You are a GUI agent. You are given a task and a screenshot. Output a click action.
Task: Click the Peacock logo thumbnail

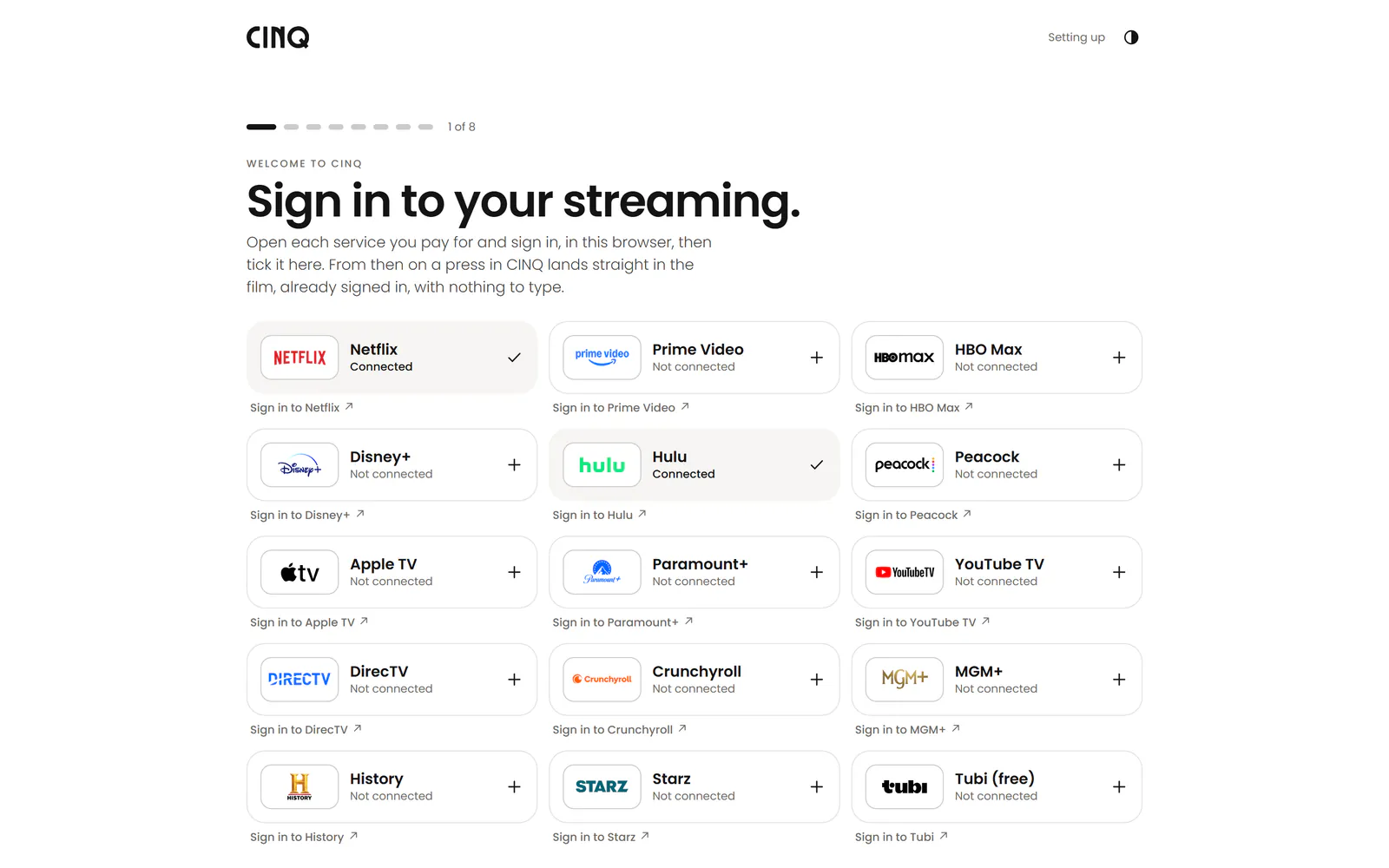coord(905,465)
